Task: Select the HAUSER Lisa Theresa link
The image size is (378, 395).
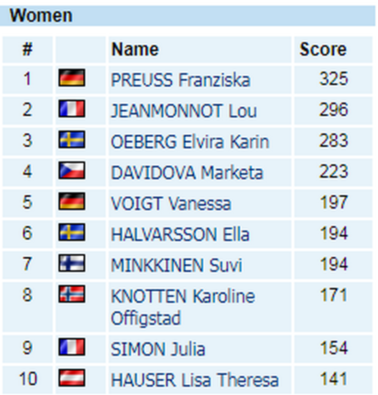Action: (194, 380)
